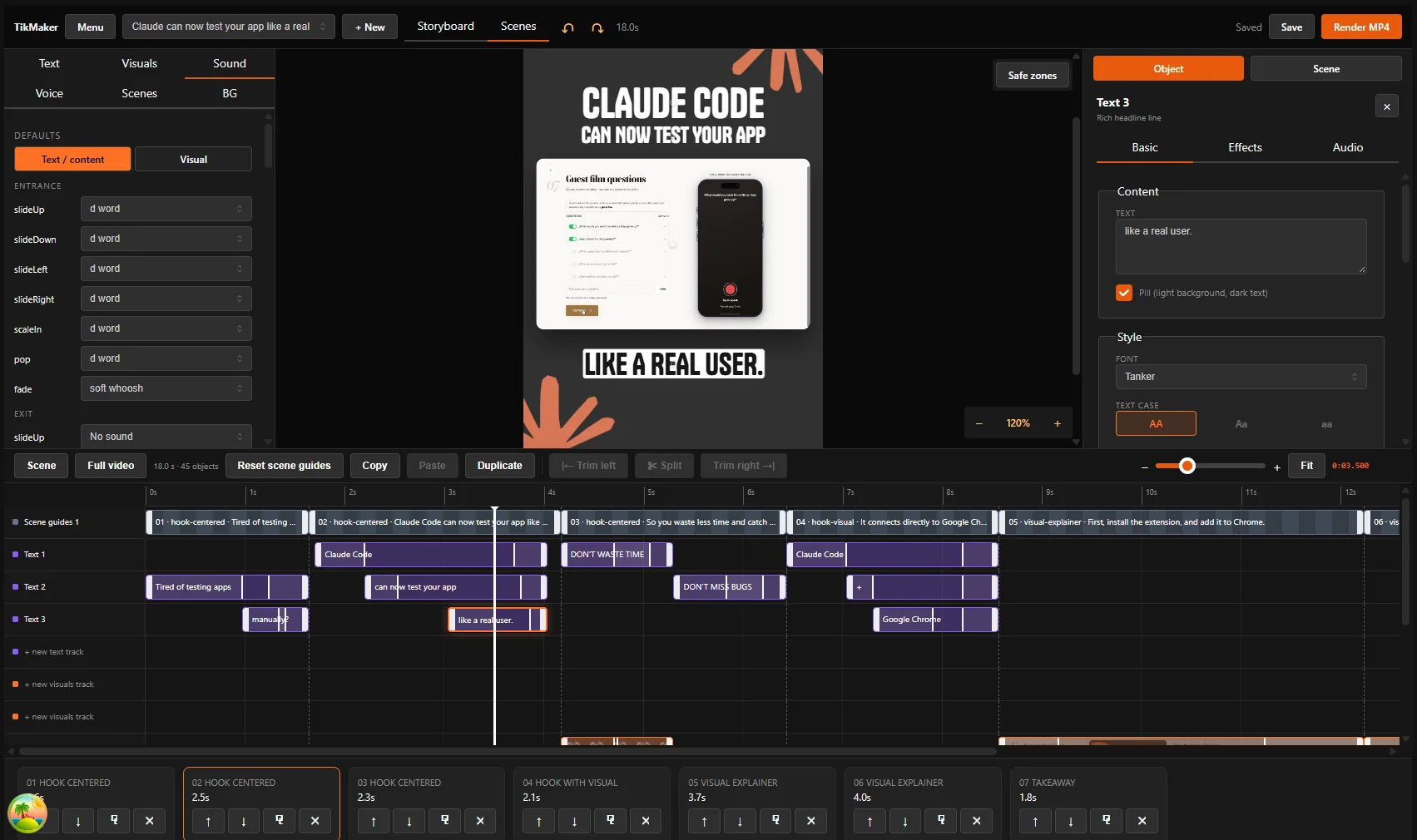Open the fade entrance sound dropdown
Screen dimensions: 1417x840
pos(166,388)
